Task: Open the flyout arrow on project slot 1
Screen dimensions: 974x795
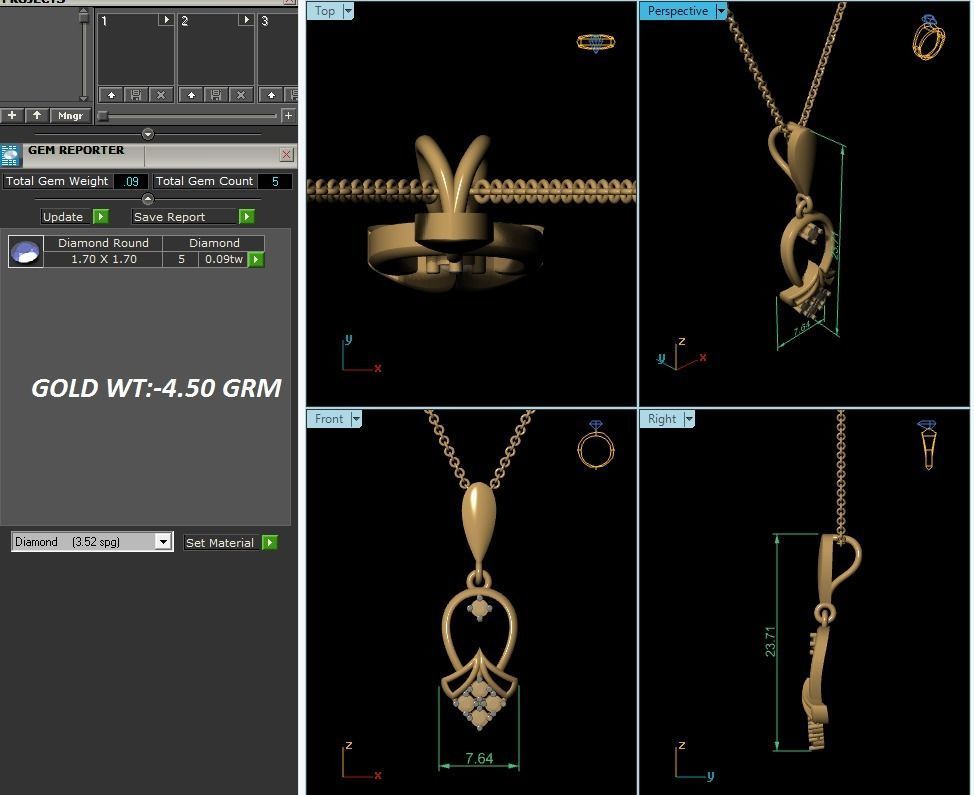Action: point(165,20)
